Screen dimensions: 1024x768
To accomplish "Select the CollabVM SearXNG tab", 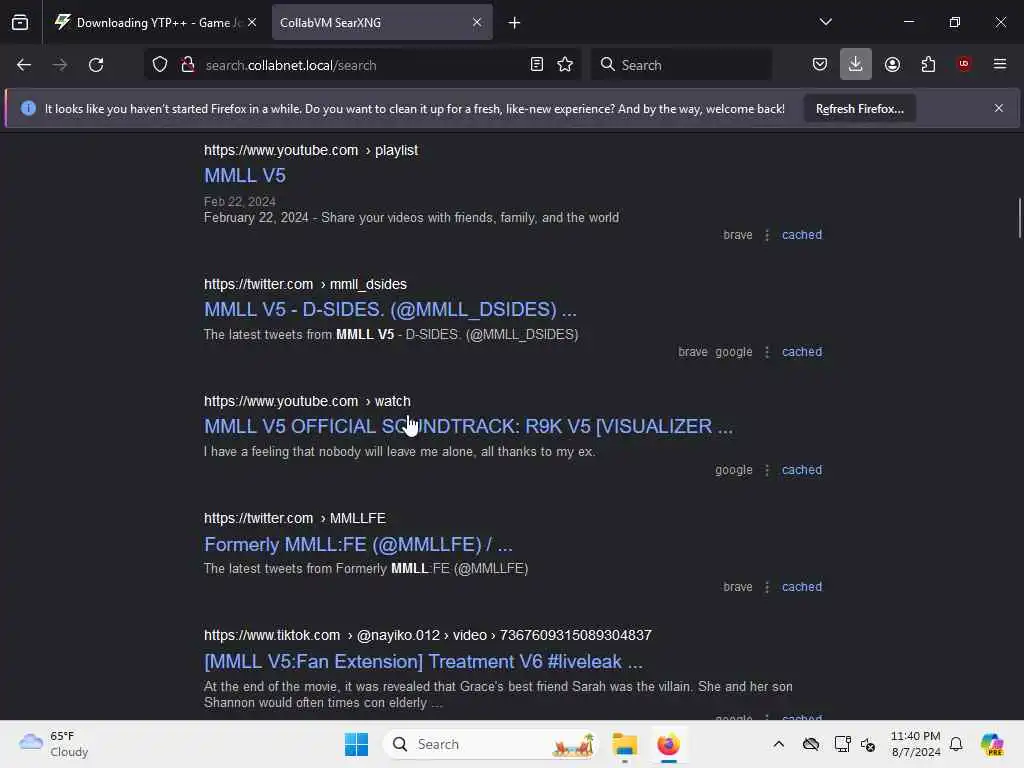I will coord(382,23).
